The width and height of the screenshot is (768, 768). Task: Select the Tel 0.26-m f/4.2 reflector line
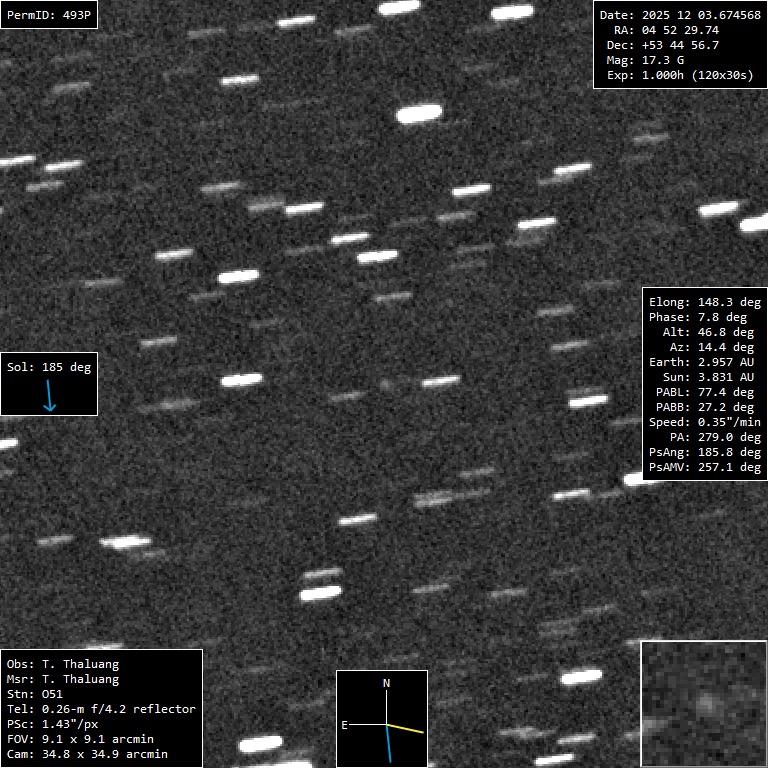click(101, 709)
